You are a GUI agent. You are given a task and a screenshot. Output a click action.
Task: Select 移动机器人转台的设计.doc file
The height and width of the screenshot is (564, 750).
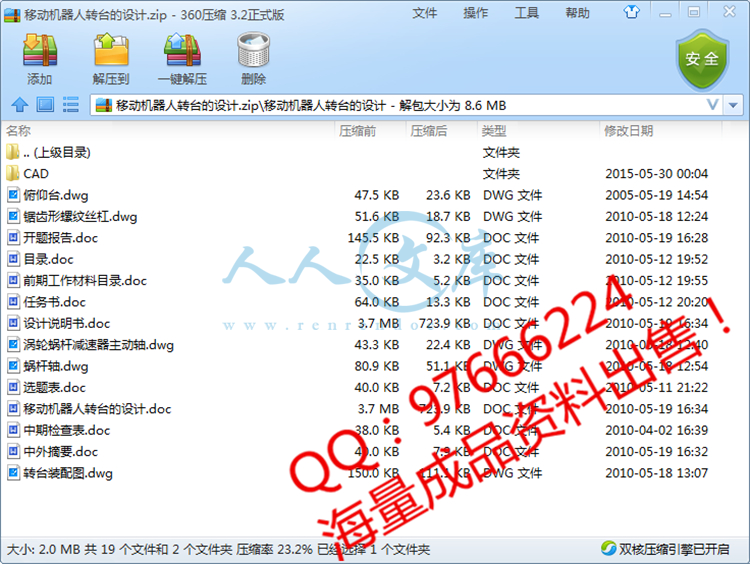pos(97,409)
